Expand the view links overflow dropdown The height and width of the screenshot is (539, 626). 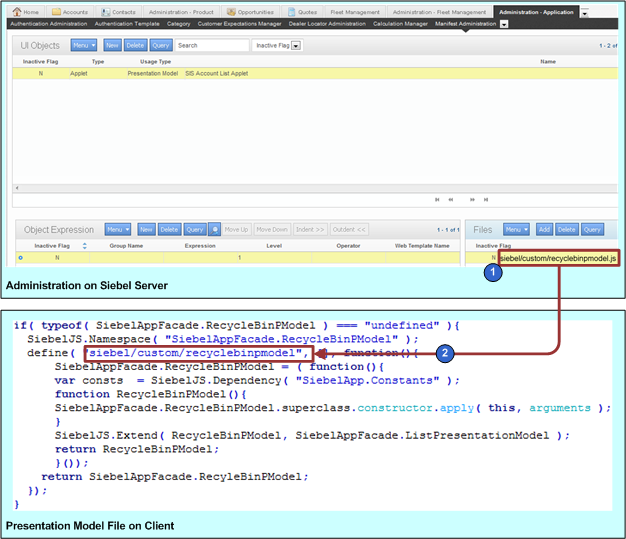[504, 24]
